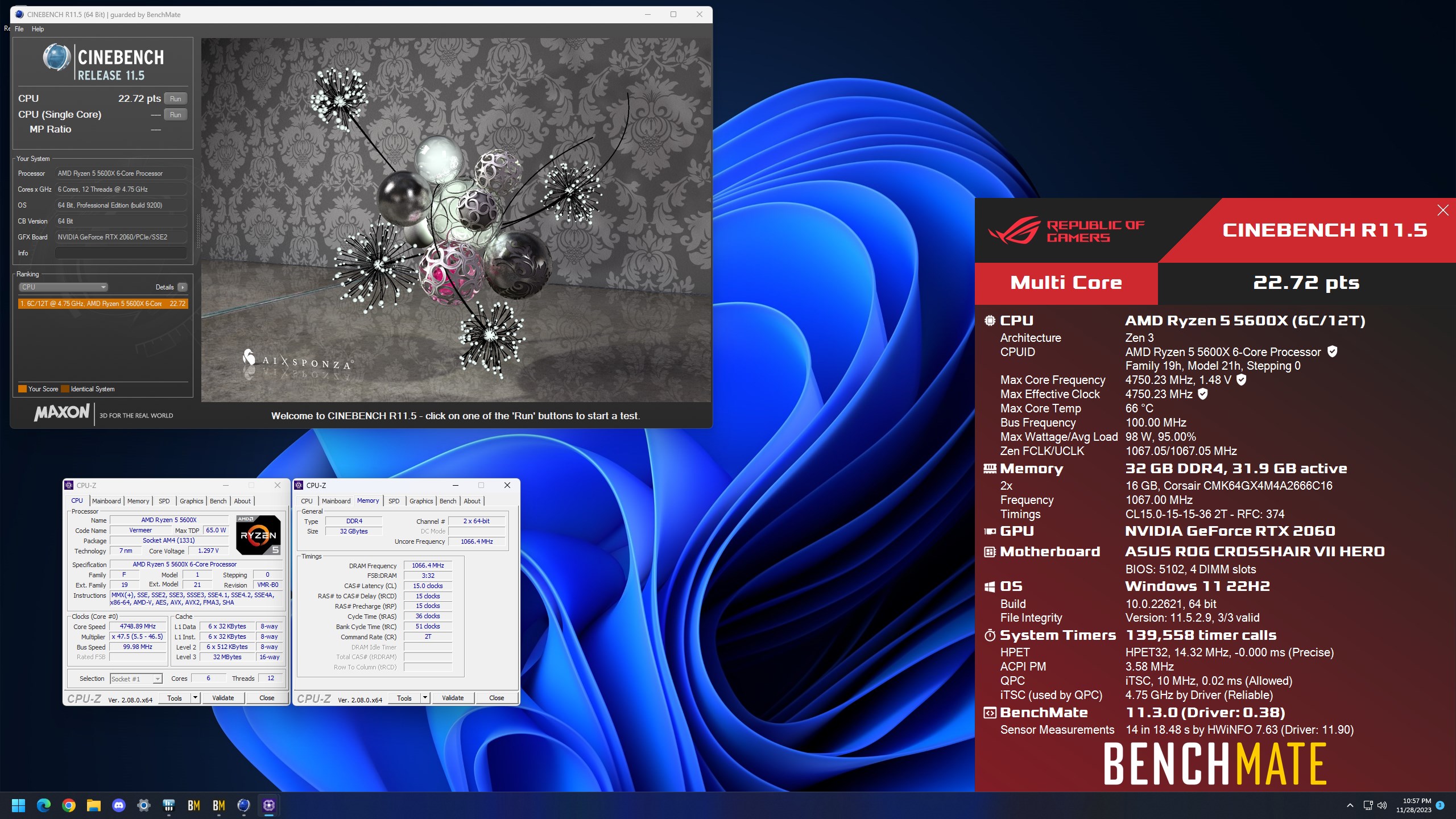Open Tools dropdown arrow in CPU-Z CPU window
Viewport: 1456px width, 819px height.
(x=195, y=698)
